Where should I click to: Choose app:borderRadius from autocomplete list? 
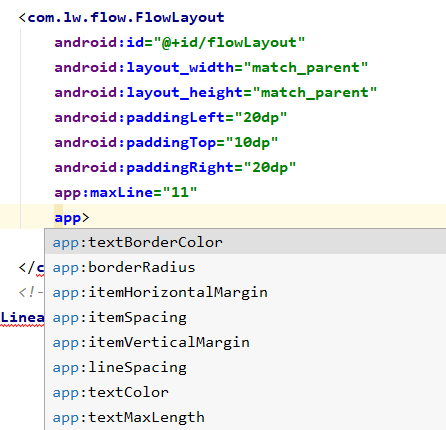245,267
